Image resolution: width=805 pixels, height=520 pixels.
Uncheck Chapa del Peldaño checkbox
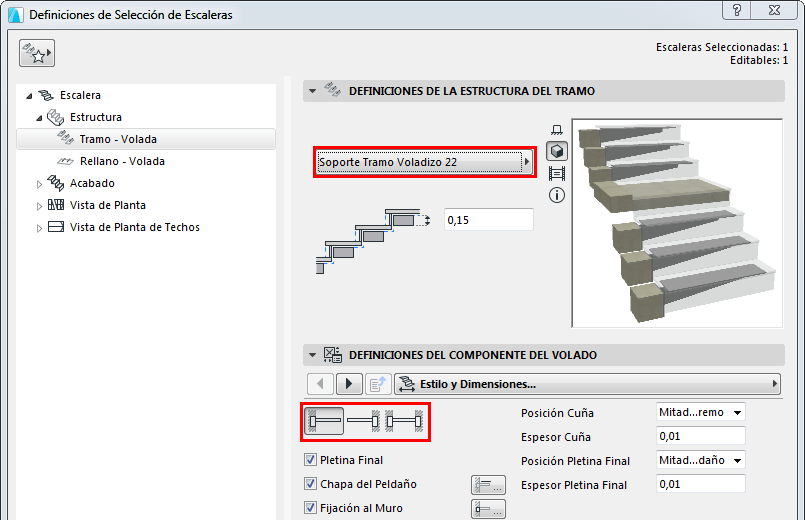pyautogui.click(x=310, y=484)
